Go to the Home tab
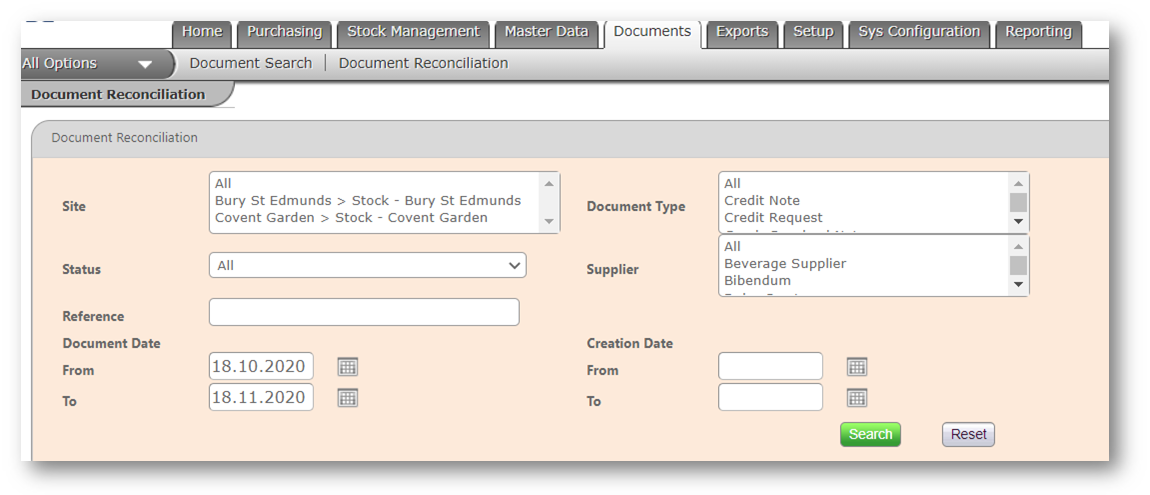1150x495 pixels. 202,32
